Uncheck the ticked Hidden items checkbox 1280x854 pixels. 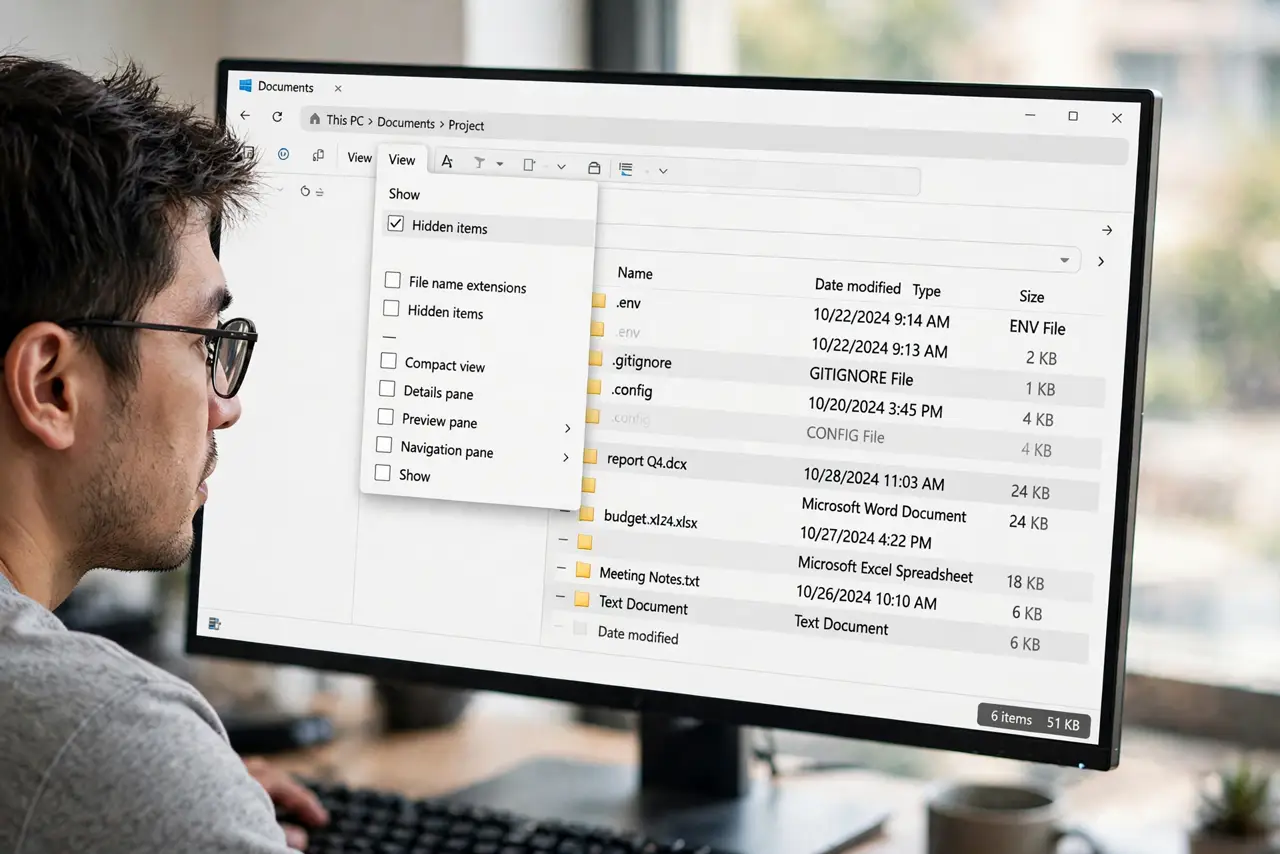point(396,224)
